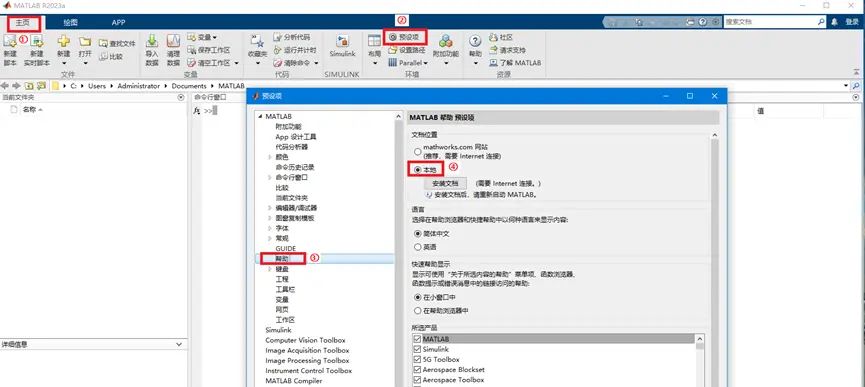The image size is (865, 387).
Task: Click the 名称 column header
Action: pos(32,110)
